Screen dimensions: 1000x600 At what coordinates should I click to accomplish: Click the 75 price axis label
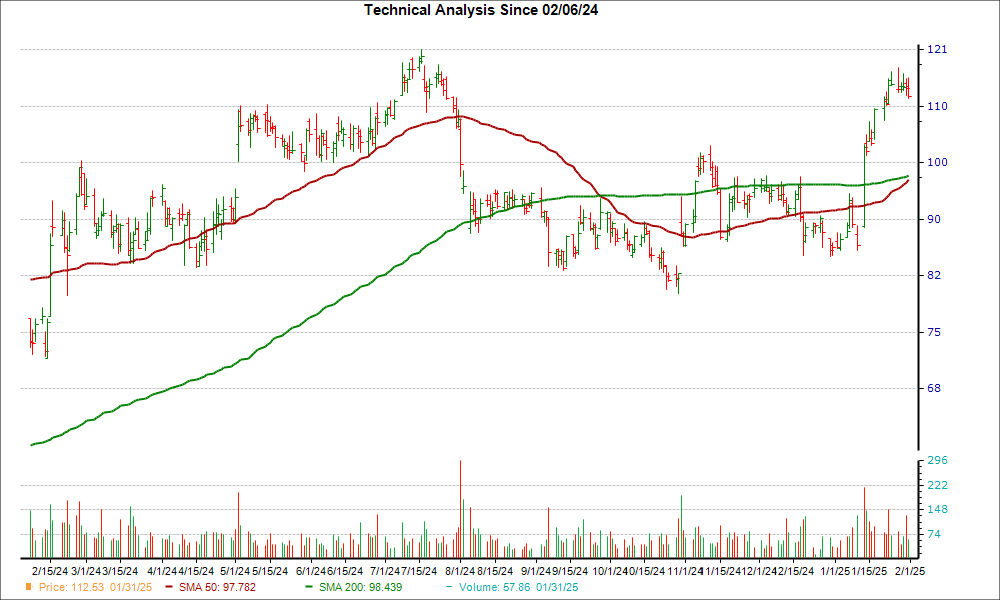[x=934, y=332]
